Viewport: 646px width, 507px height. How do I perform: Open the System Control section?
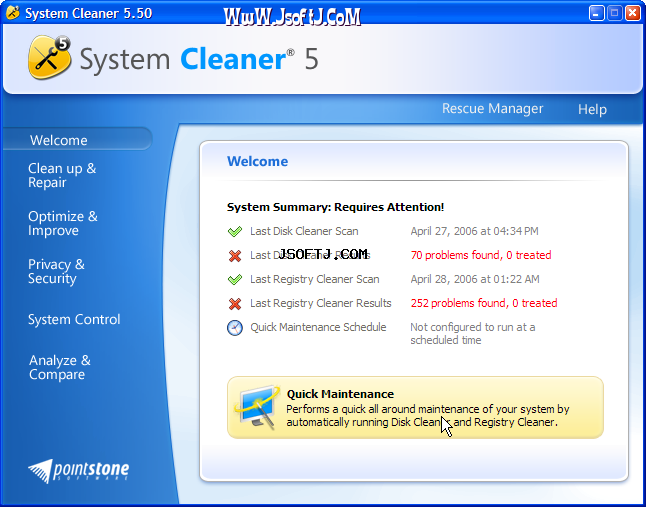[74, 319]
